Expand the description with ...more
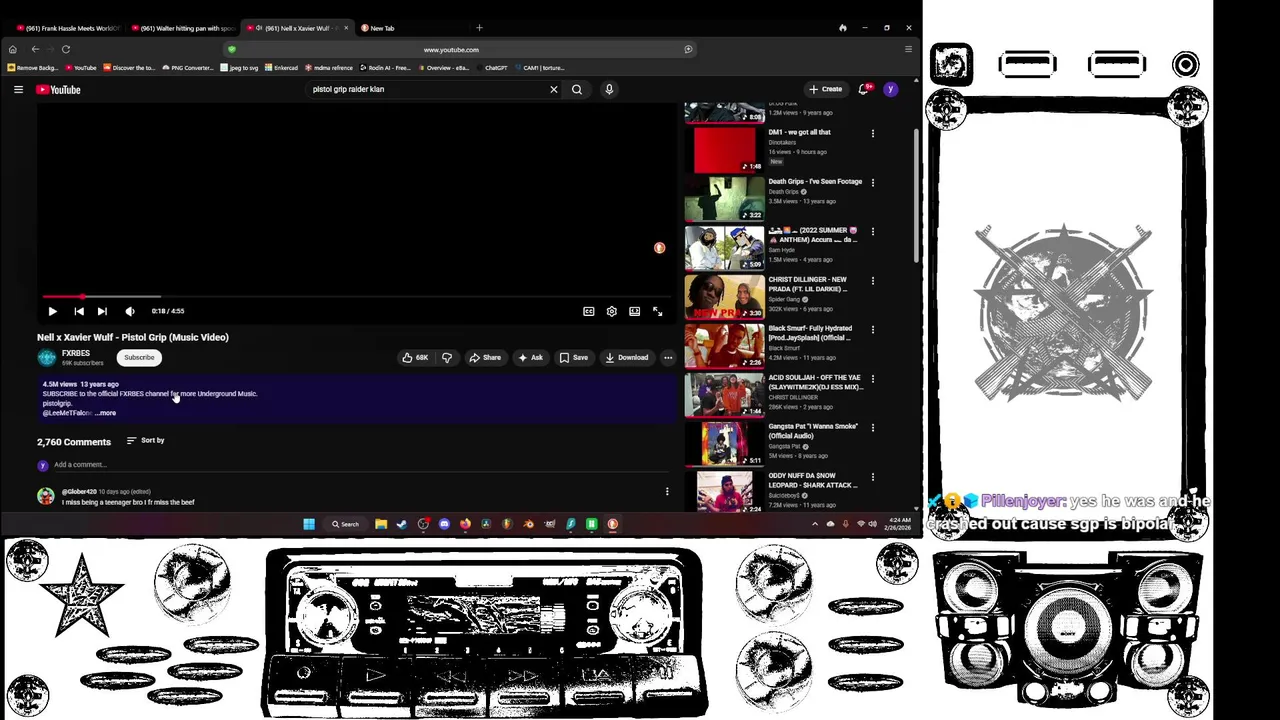This screenshot has height=720, width=1280. pos(106,413)
